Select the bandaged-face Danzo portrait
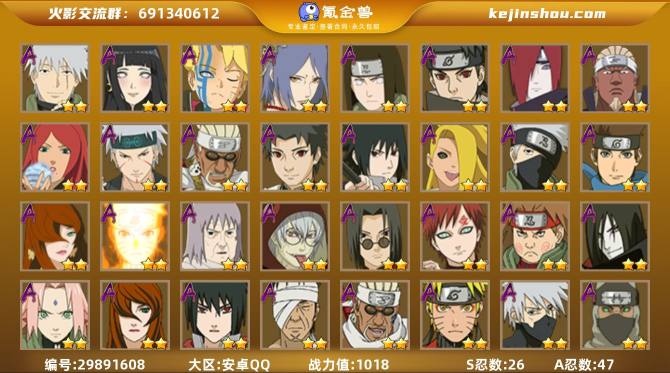 [x=295, y=315]
